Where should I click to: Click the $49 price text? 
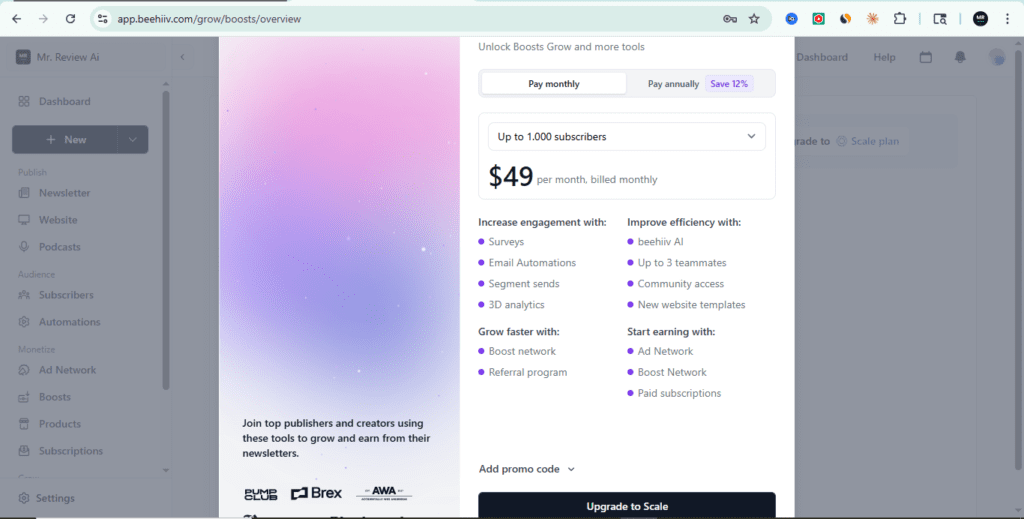[x=511, y=176]
